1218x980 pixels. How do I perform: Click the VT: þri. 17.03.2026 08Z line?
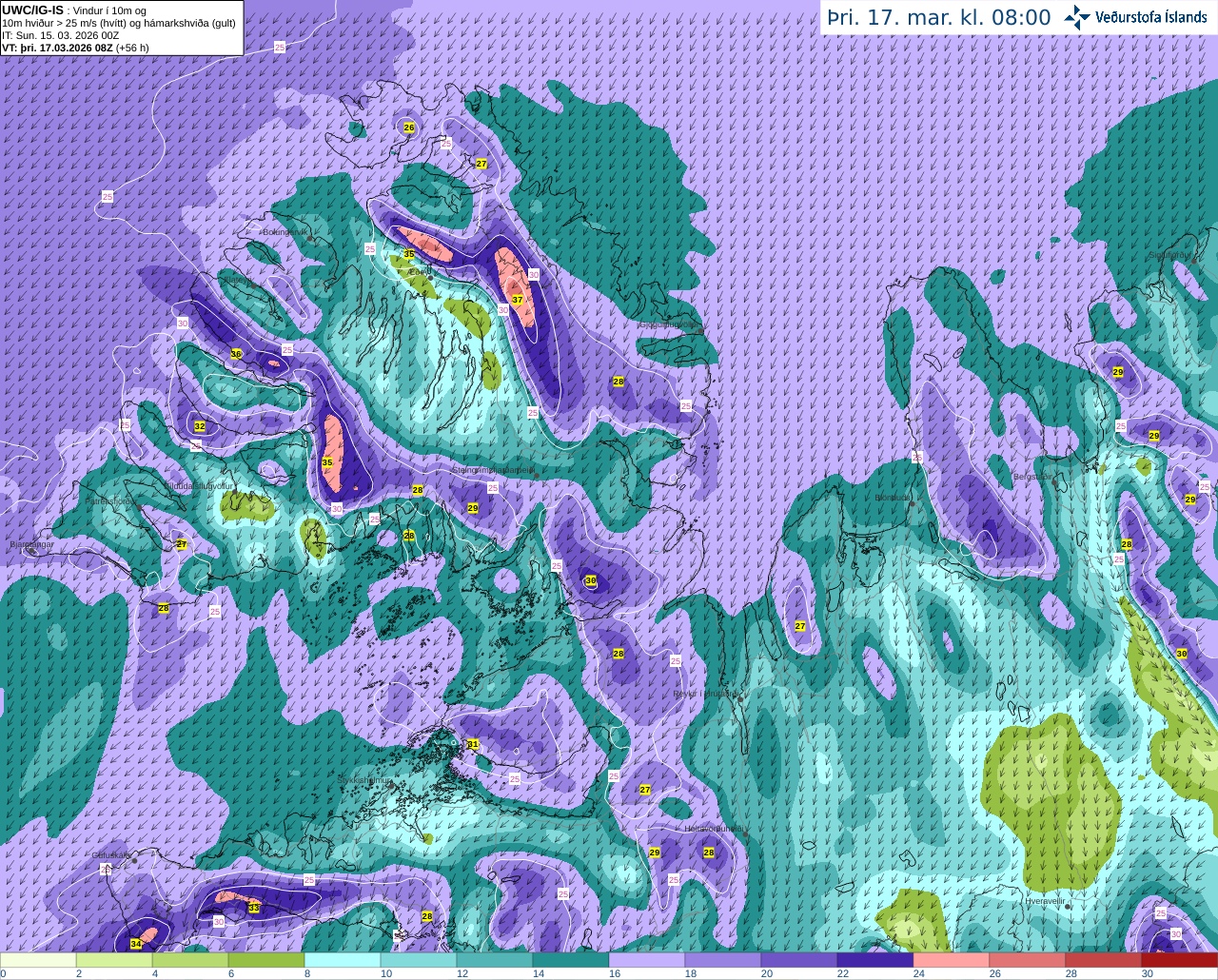(56, 48)
